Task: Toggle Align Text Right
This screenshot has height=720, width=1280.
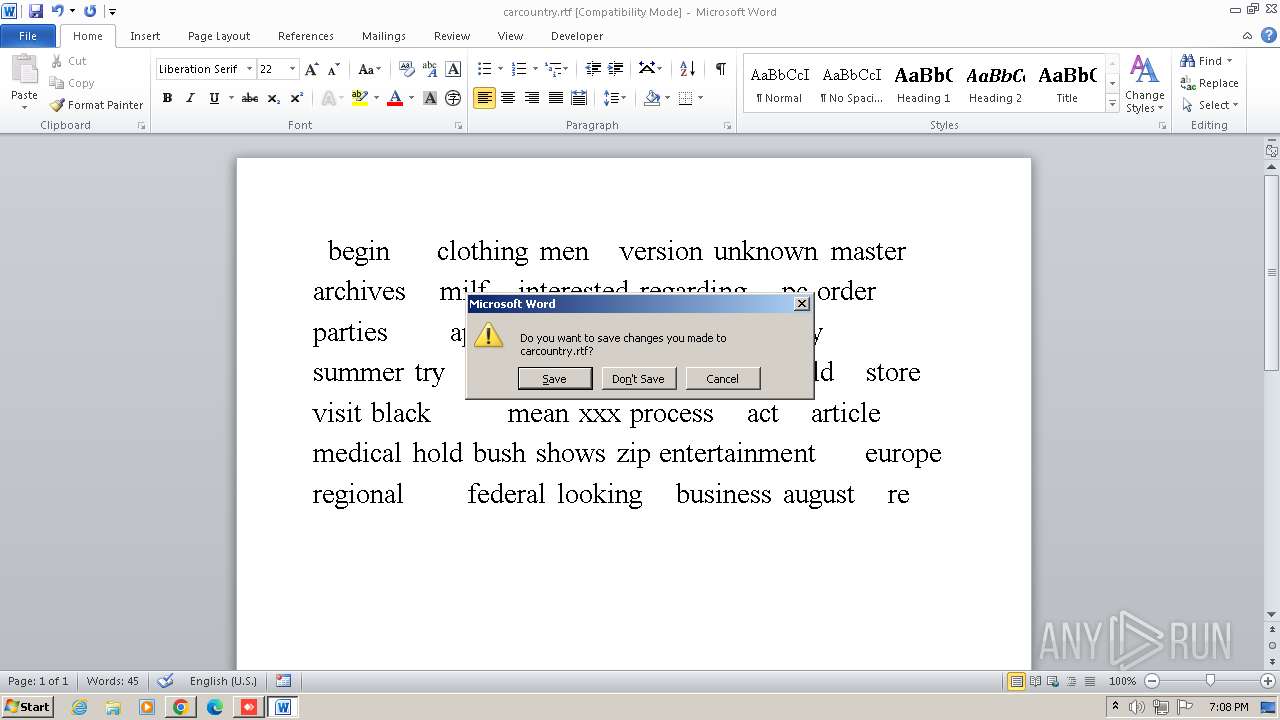Action: pos(532,98)
